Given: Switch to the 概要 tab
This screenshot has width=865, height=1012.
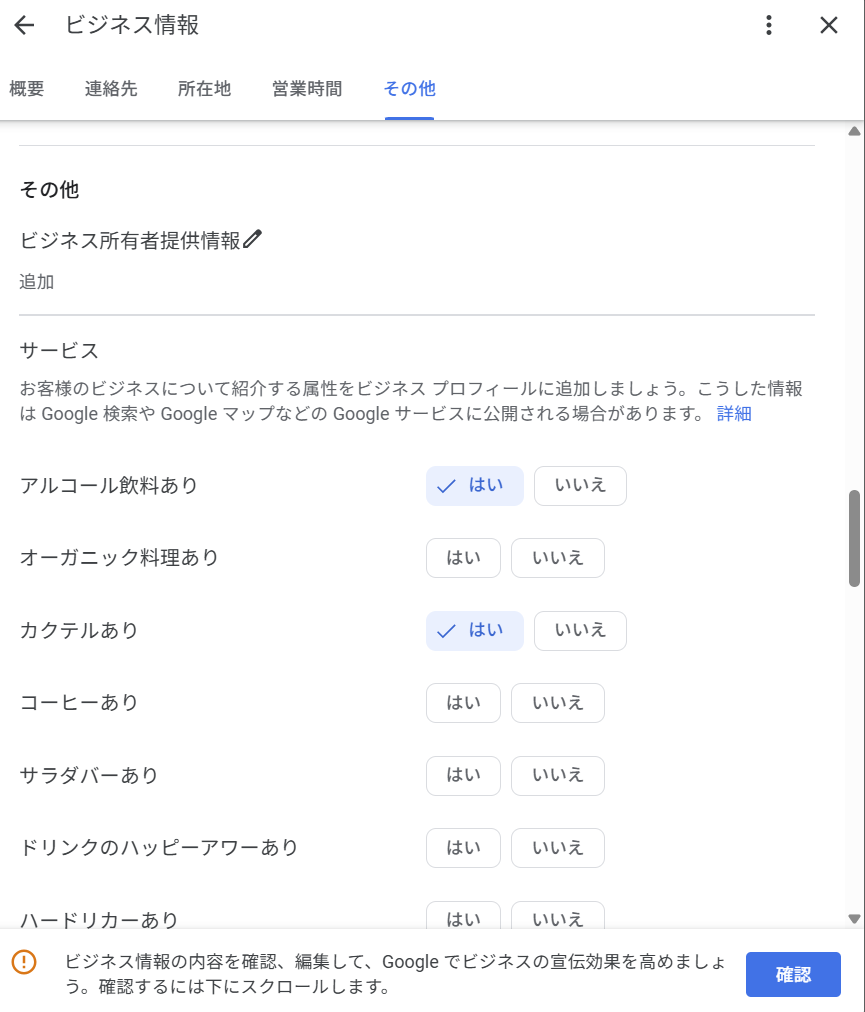Looking at the screenshot, I should pos(27,89).
